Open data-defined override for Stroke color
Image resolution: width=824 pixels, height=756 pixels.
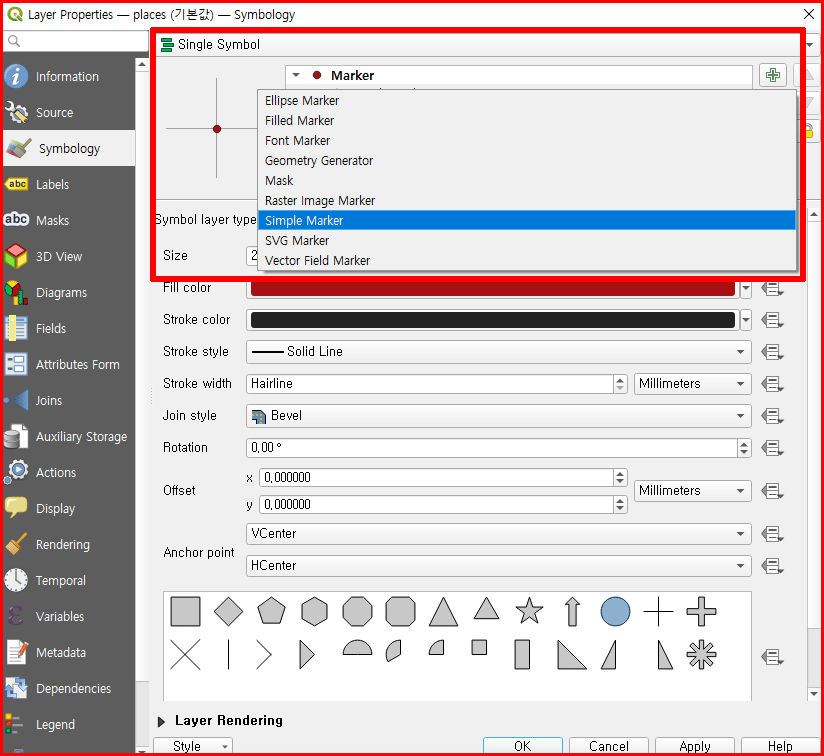pos(772,320)
